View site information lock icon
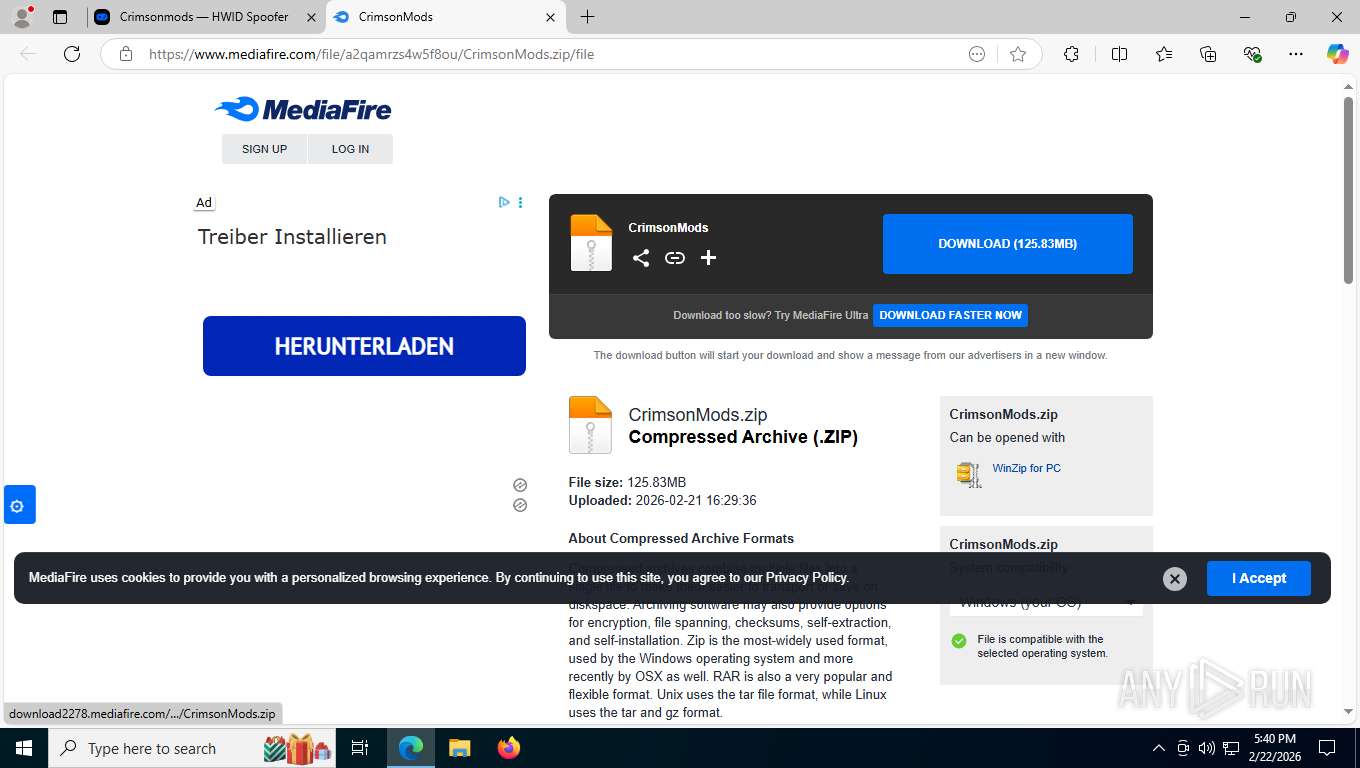1360x768 pixels. click(x=126, y=54)
